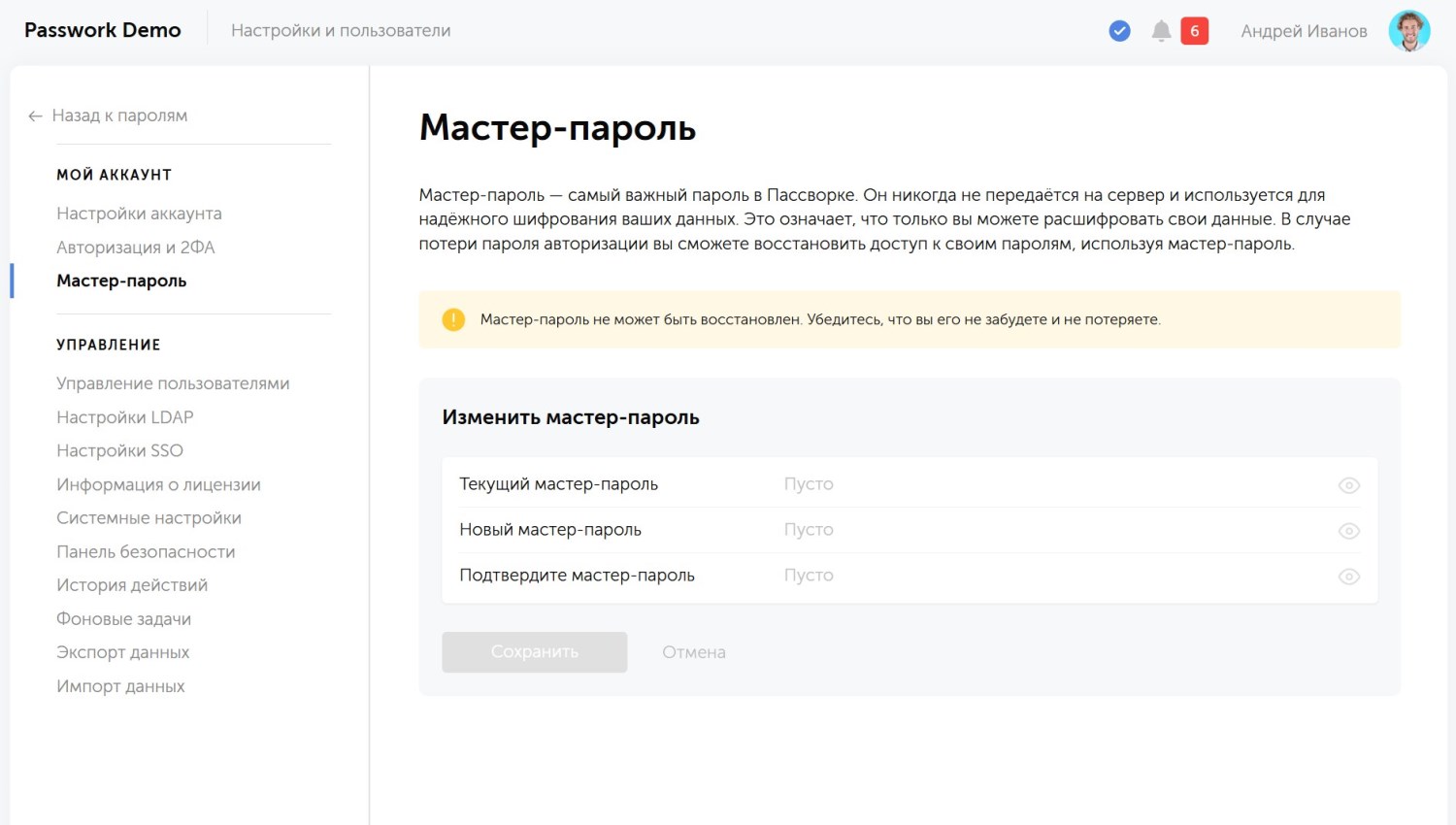The height and width of the screenshot is (825, 1456).
Task: Open Панель безопасности
Action: 146,551
